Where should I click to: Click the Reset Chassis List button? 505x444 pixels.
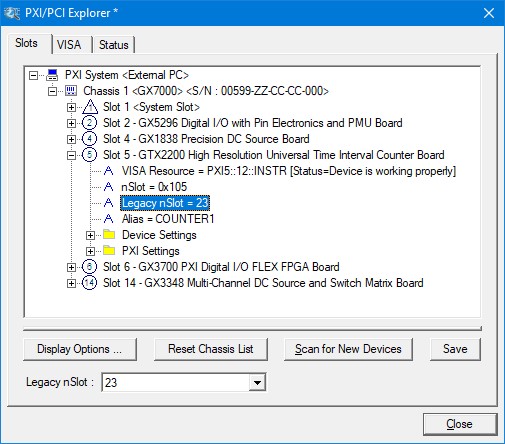(x=211, y=349)
